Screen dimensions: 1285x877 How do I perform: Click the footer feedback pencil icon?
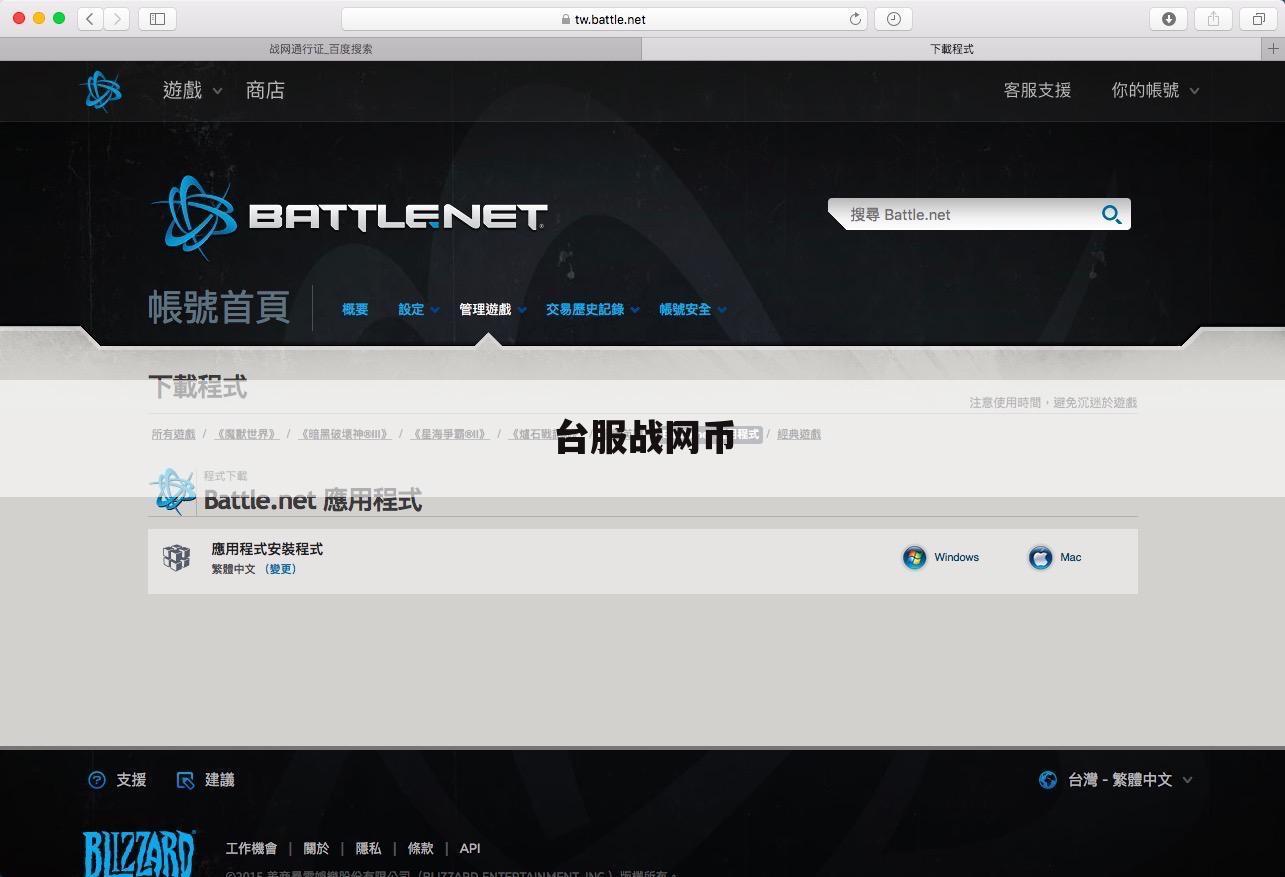[x=185, y=780]
